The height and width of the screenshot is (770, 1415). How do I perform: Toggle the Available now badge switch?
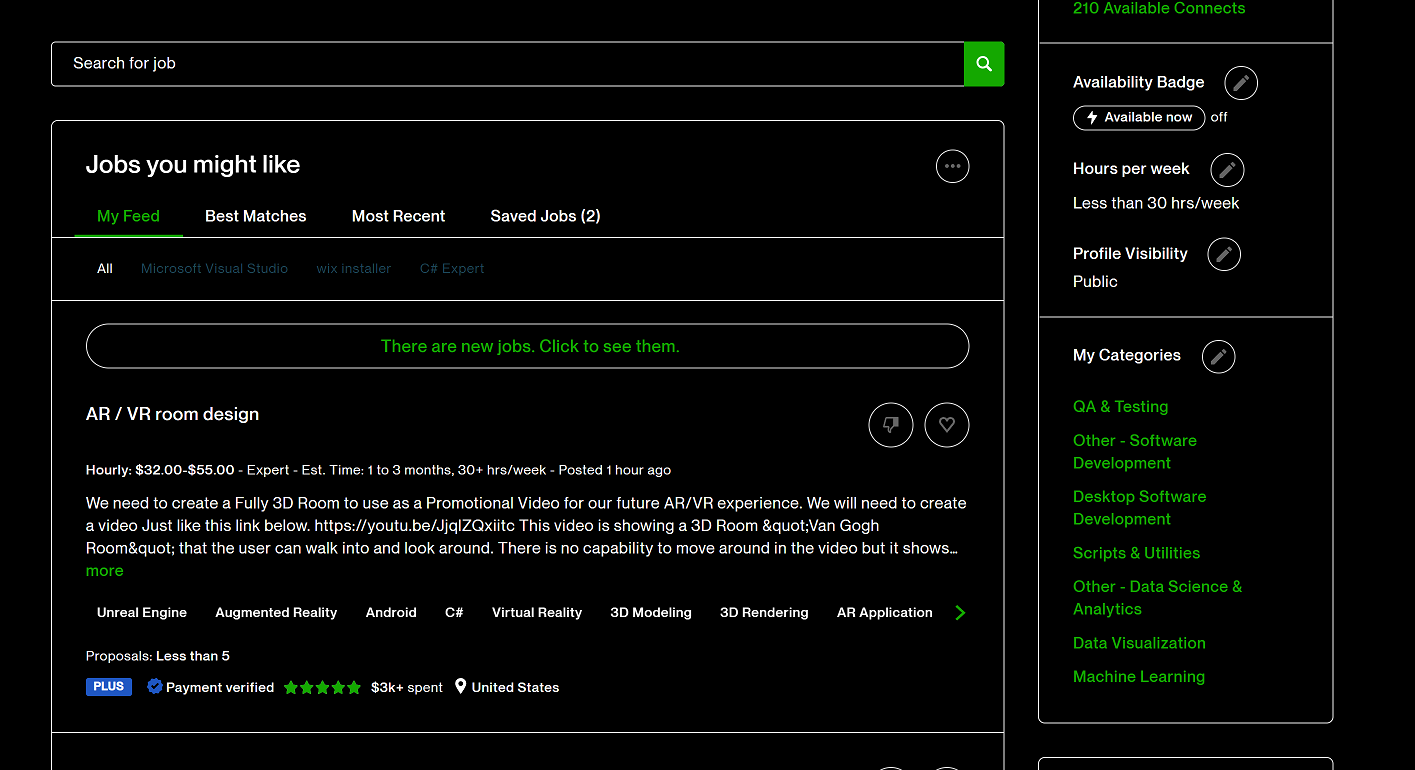click(1138, 117)
